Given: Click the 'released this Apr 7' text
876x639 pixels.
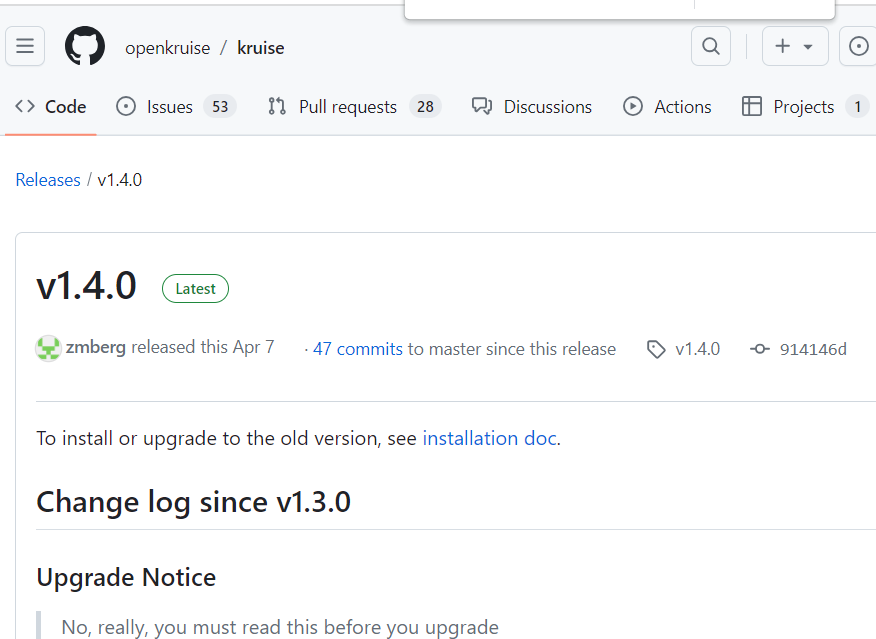Looking at the screenshot, I should pyautogui.click(x=203, y=347).
